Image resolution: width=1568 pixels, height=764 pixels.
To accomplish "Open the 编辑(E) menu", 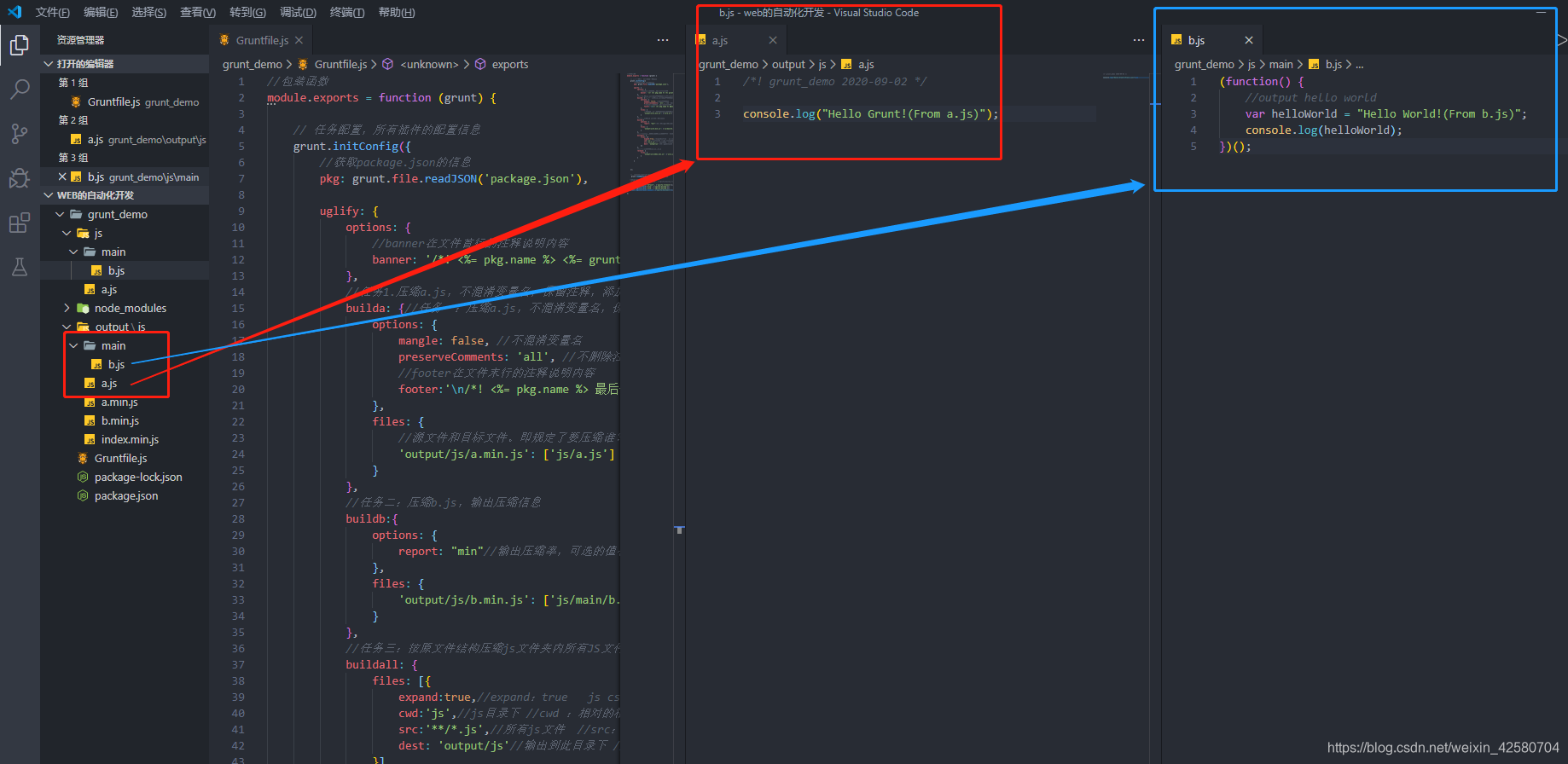I will click(x=101, y=12).
